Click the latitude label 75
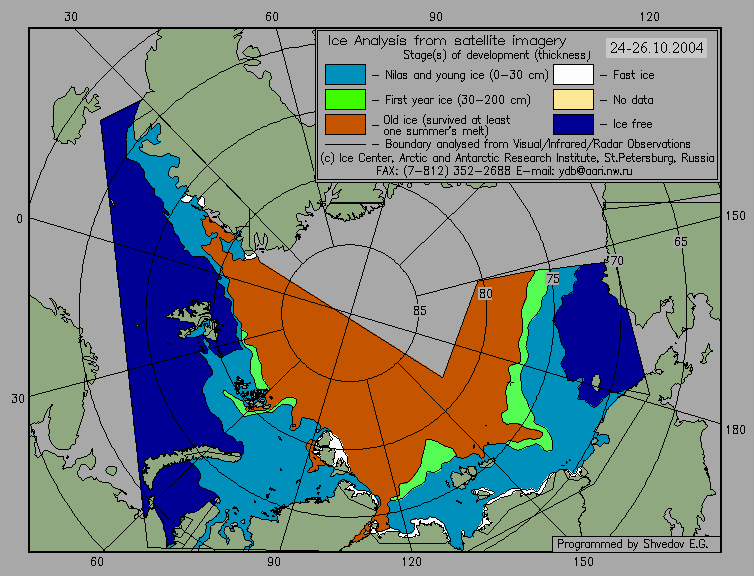The height and width of the screenshot is (576, 754). 553,278
